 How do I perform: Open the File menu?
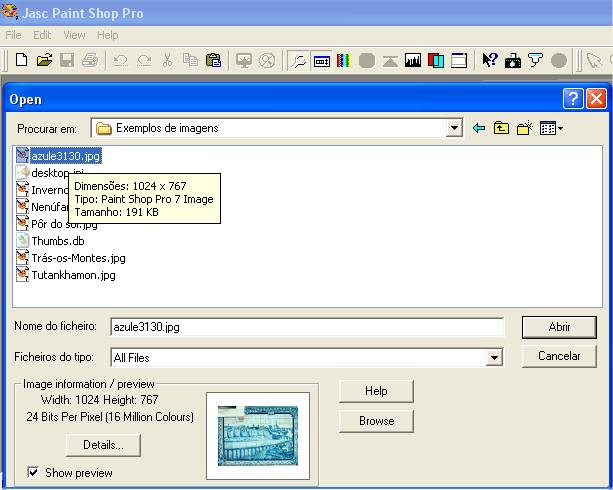tap(13, 35)
